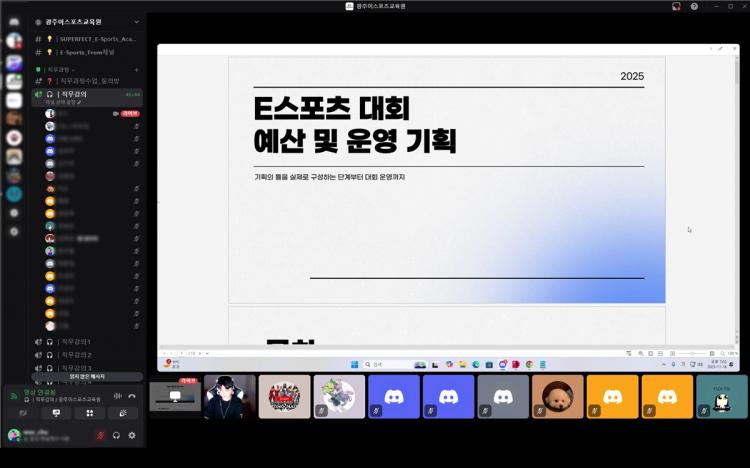The width and height of the screenshot is (750, 468).
Task: Open the soundboard icon
Action: [x=123, y=413]
